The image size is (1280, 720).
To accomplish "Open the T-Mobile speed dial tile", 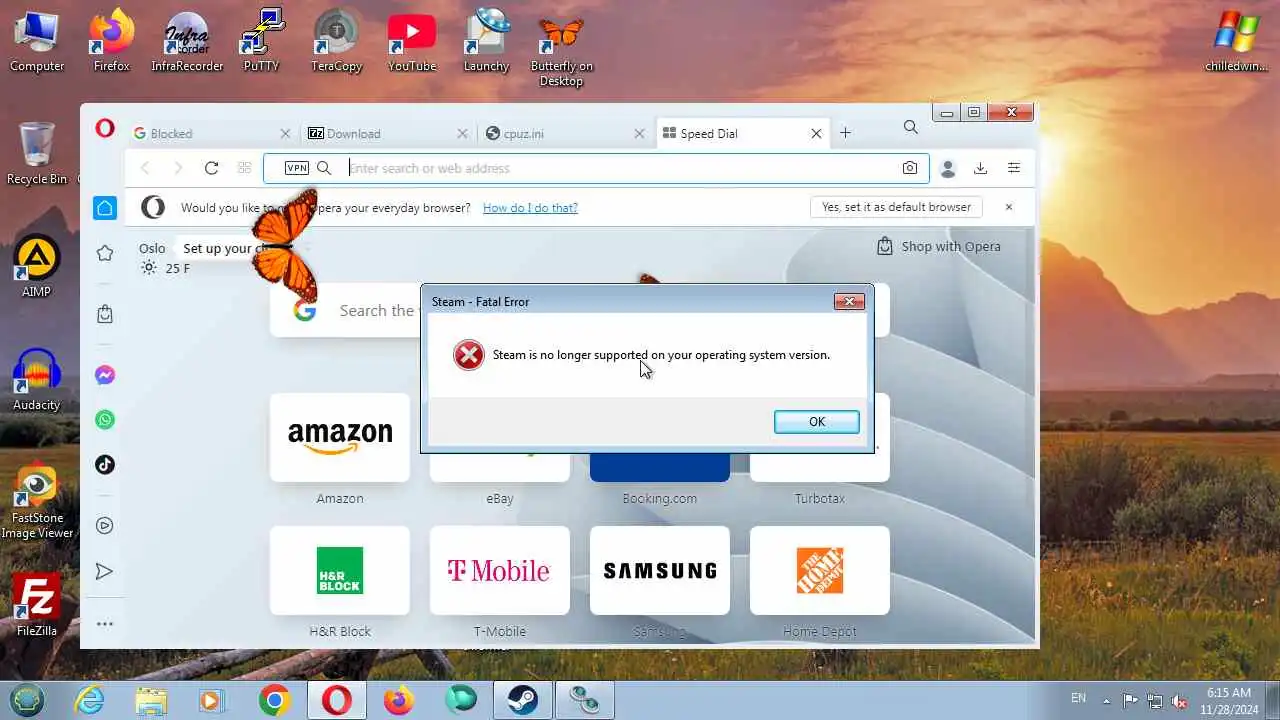I will pos(500,570).
